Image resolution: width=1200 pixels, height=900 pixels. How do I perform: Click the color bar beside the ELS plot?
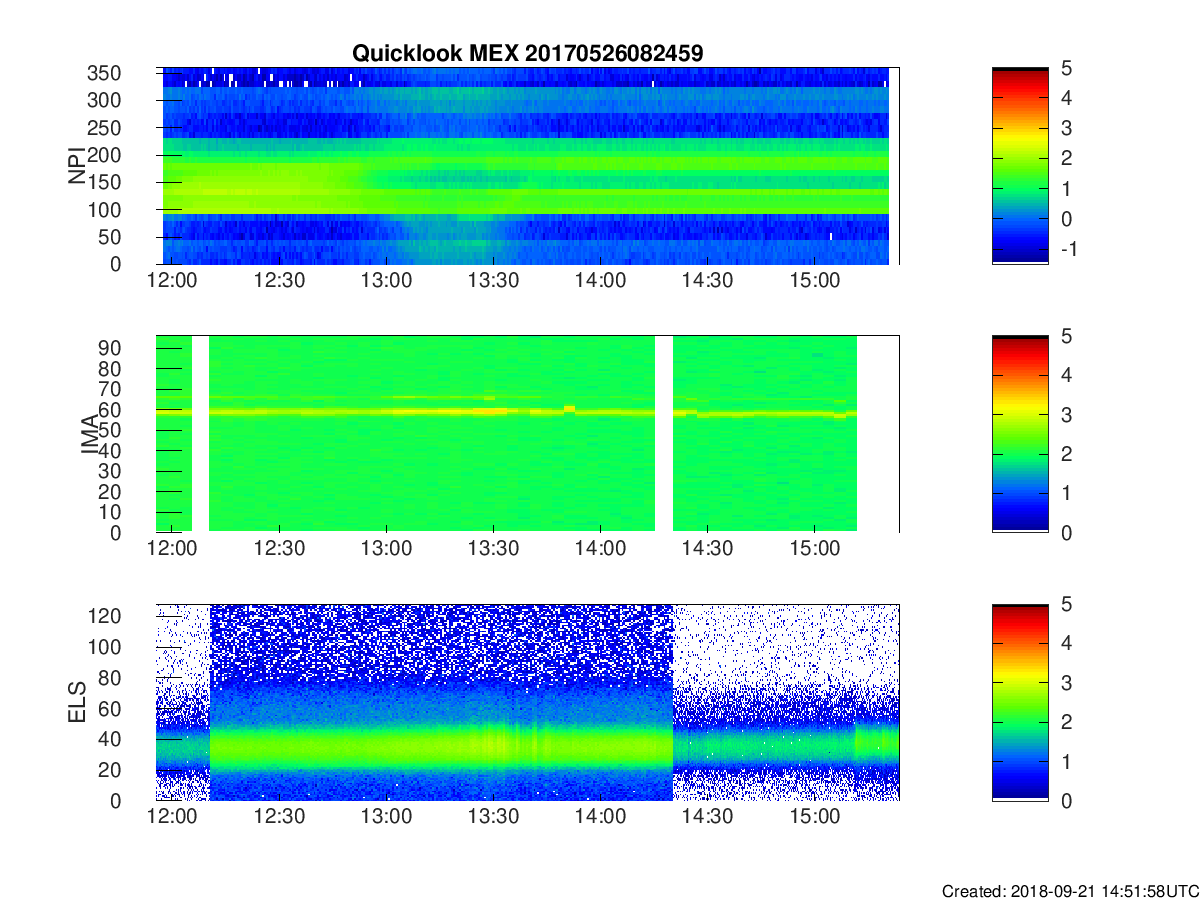point(1020,702)
